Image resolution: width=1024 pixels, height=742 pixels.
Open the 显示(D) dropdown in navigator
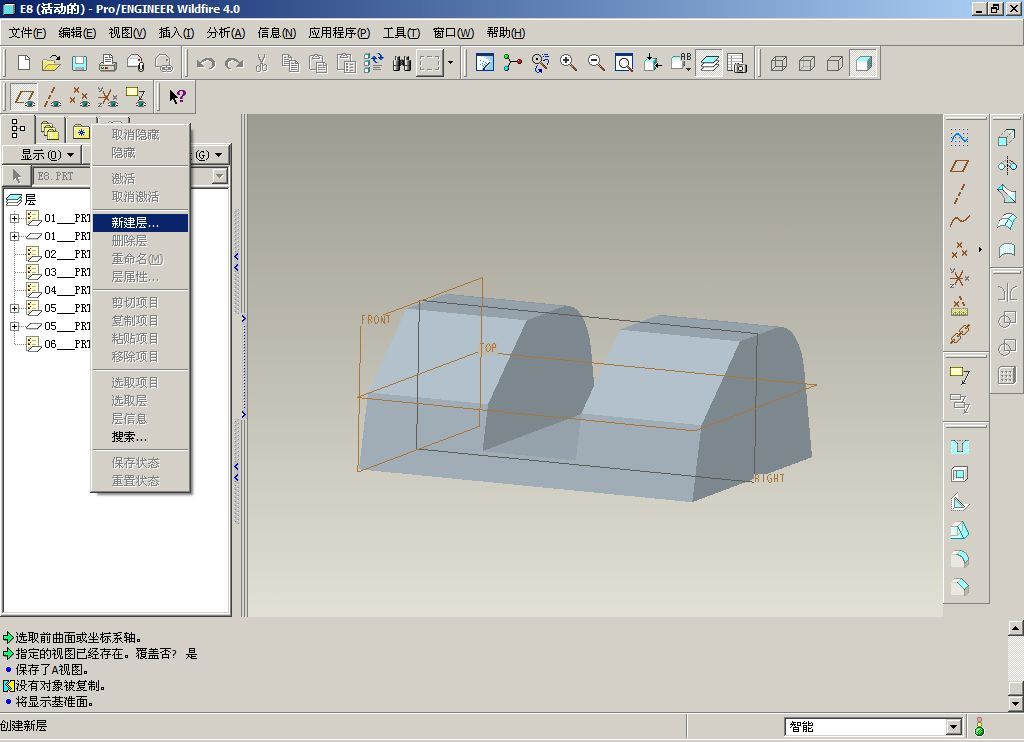[42, 155]
